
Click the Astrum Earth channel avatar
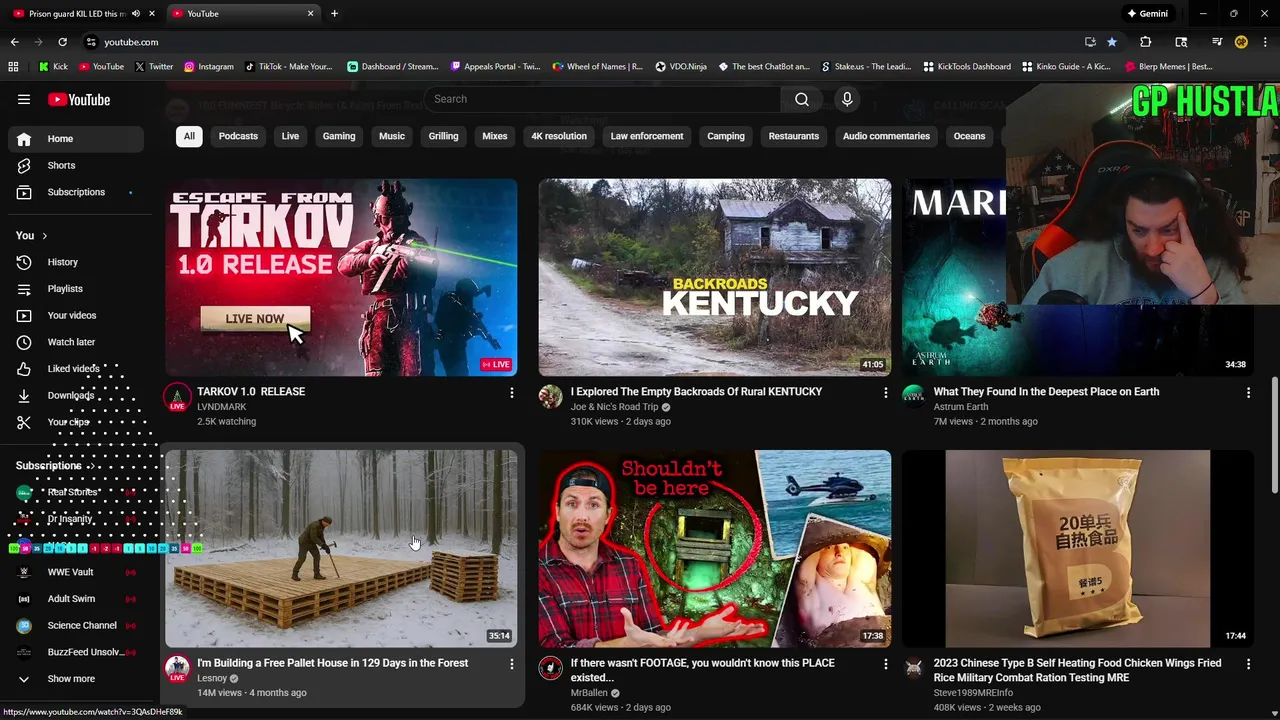[x=913, y=397]
